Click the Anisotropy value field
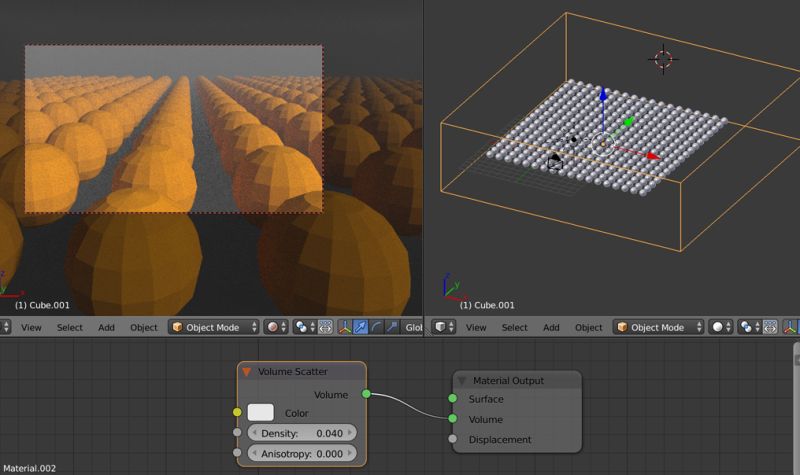Viewport: 800px width, 475px height. pos(302,453)
